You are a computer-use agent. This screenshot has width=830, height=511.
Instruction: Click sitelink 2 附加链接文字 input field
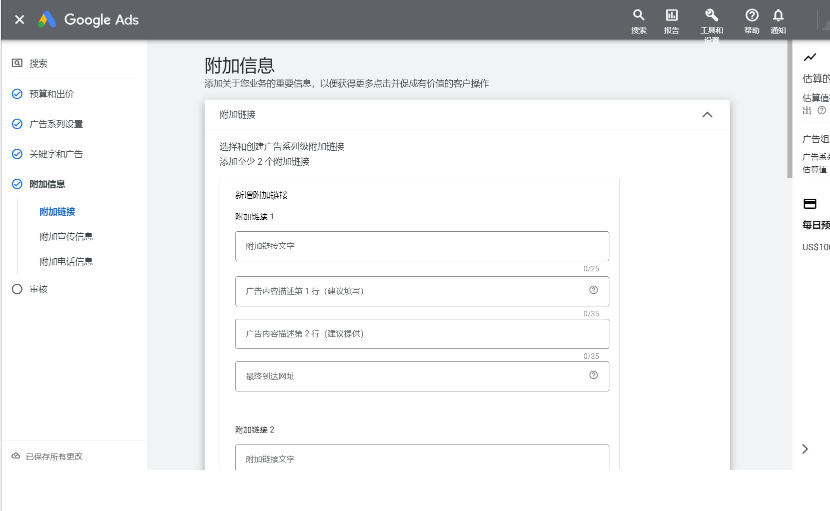point(421,459)
